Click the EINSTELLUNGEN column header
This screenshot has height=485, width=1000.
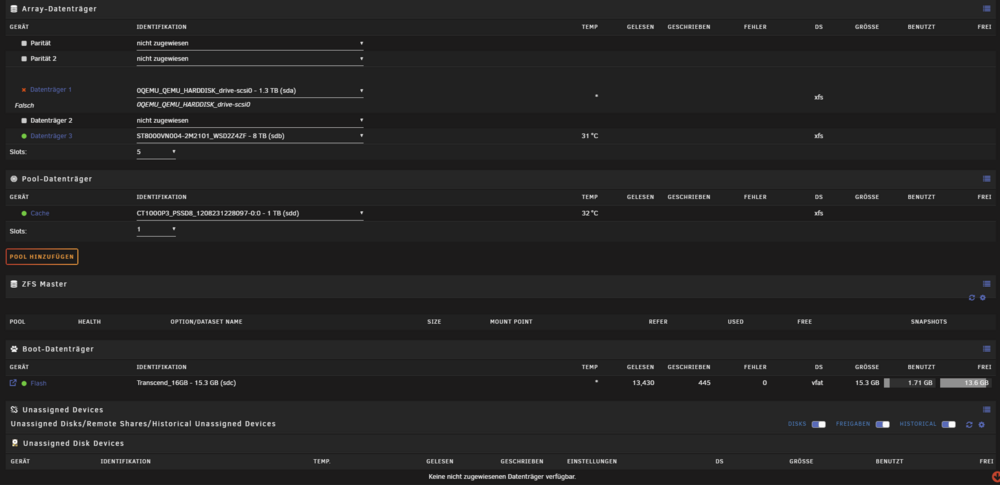click(x=592, y=461)
